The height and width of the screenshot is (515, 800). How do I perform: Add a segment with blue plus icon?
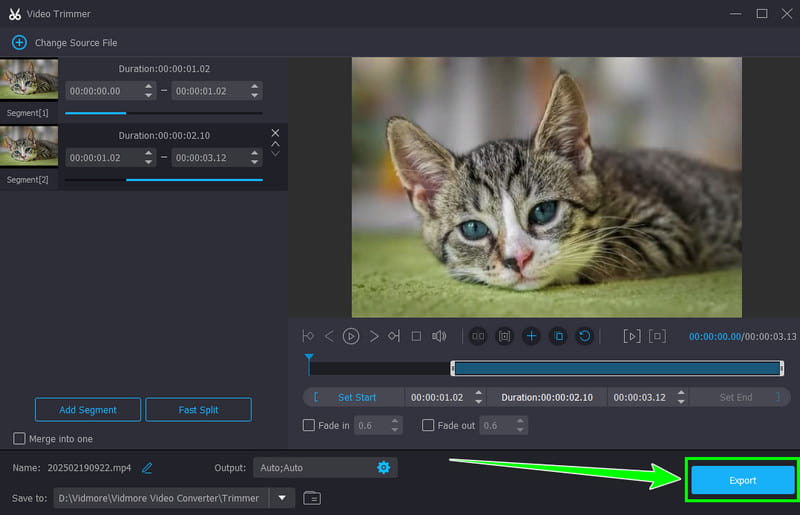531,336
